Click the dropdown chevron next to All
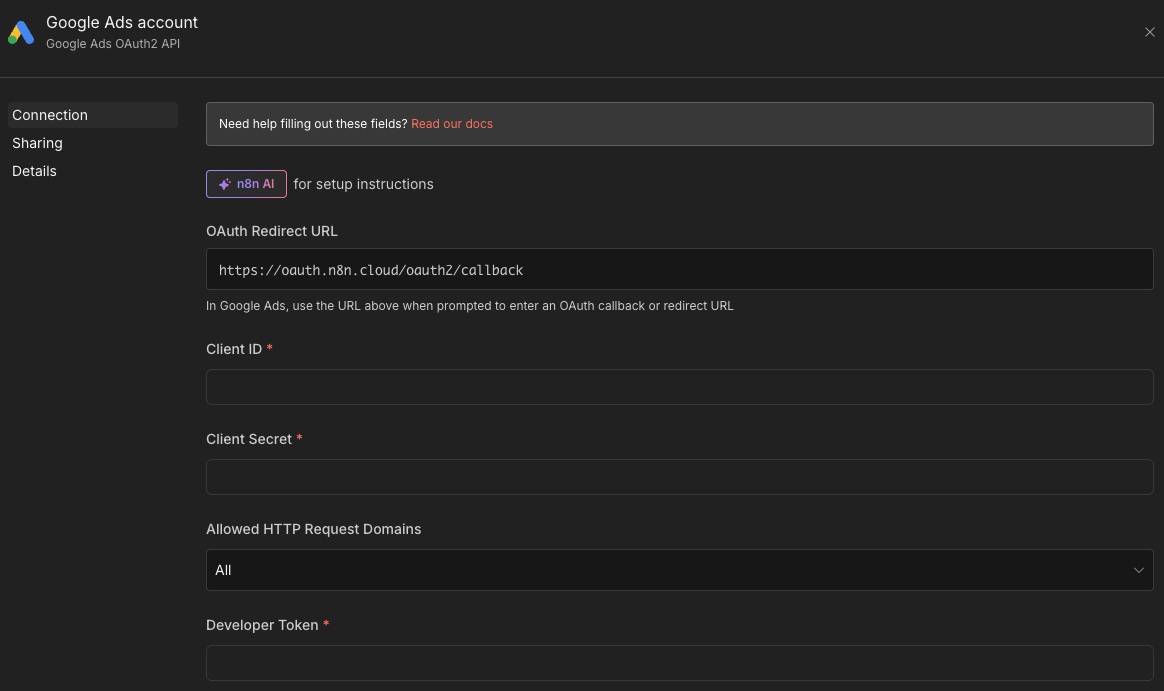 [1138, 570]
